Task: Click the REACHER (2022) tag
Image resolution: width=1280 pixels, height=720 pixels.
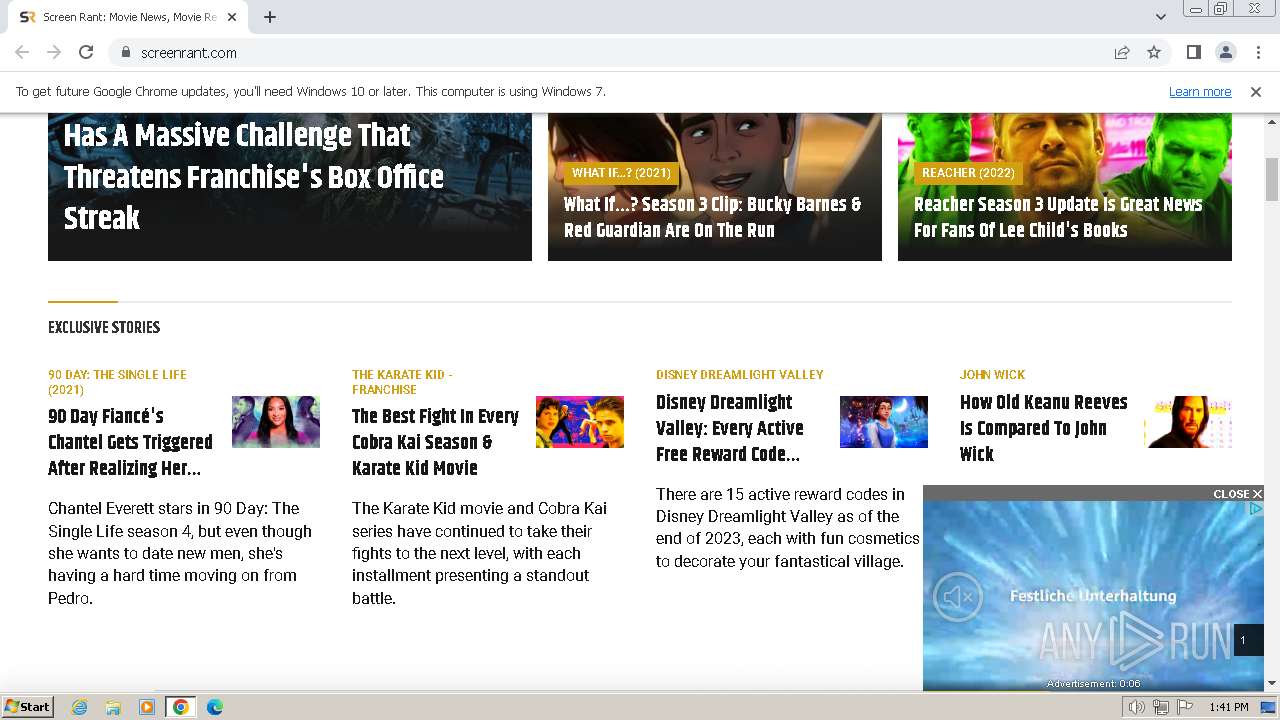Action: coord(968,173)
